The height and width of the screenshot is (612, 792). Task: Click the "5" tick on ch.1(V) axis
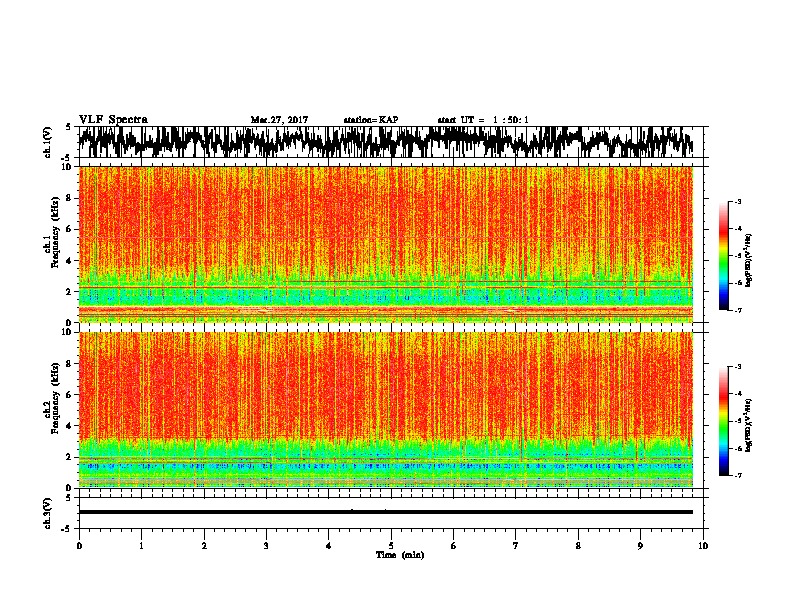point(68,127)
